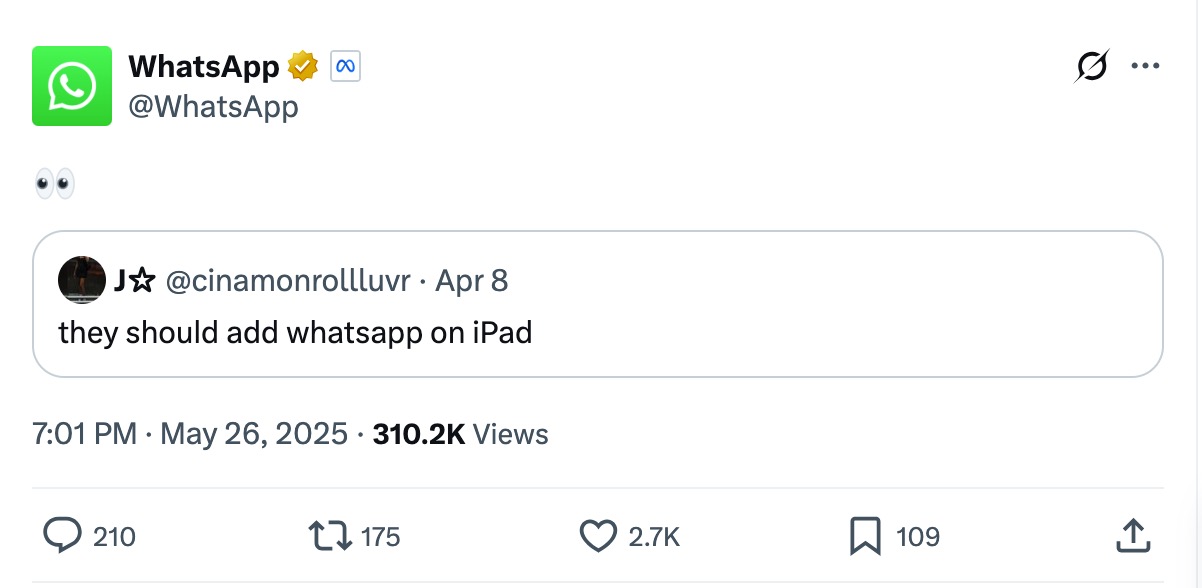Click the Apr 8 timestamp on quoted tweet
This screenshot has width=1202, height=588.
click(472, 281)
